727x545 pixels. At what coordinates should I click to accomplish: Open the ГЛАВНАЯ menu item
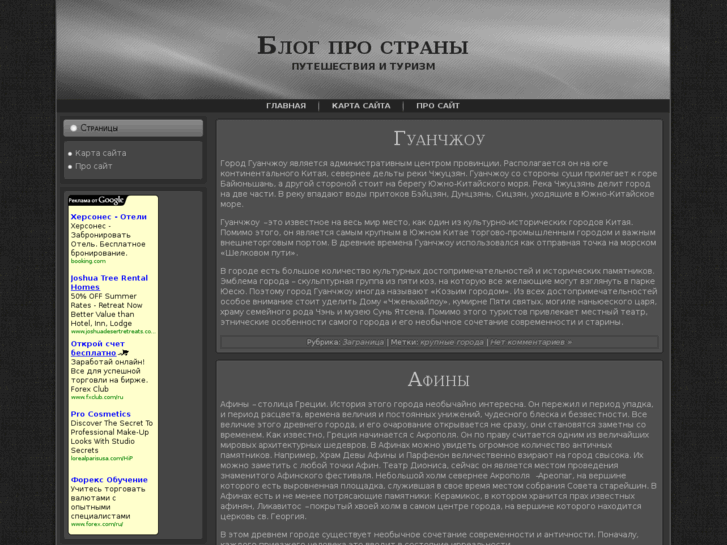[286, 106]
